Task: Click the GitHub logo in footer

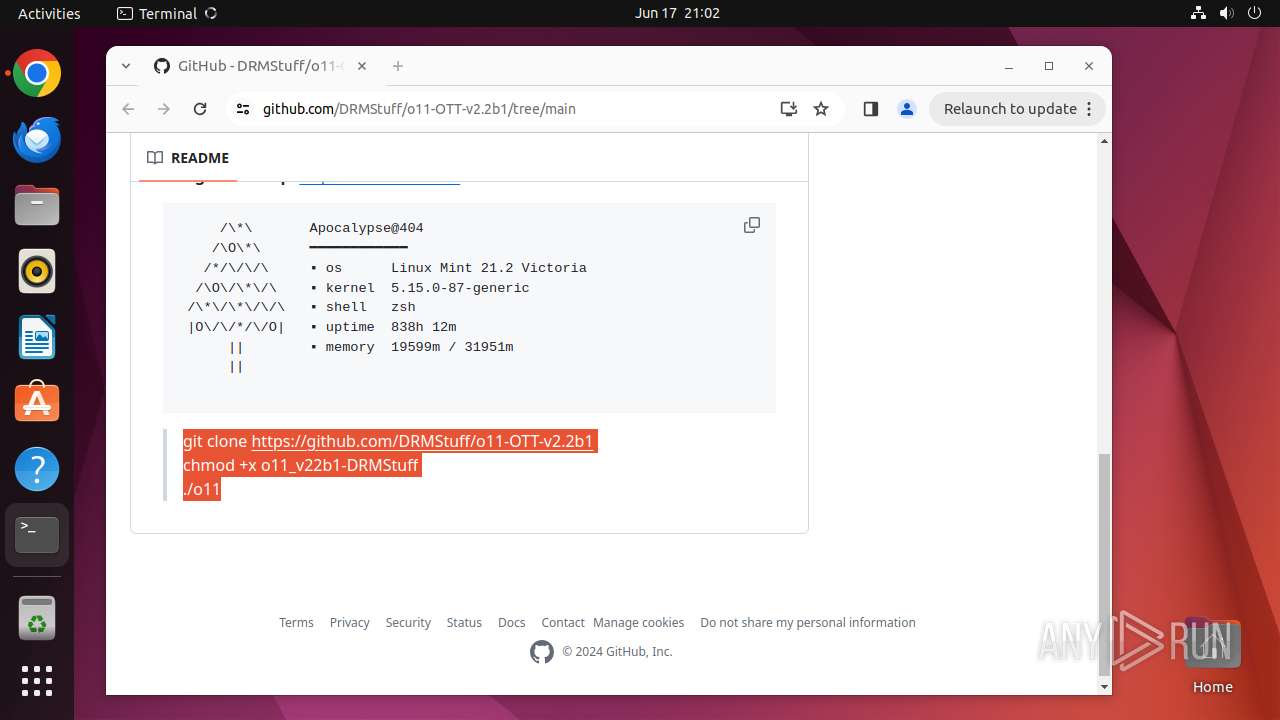Action: tap(542, 652)
